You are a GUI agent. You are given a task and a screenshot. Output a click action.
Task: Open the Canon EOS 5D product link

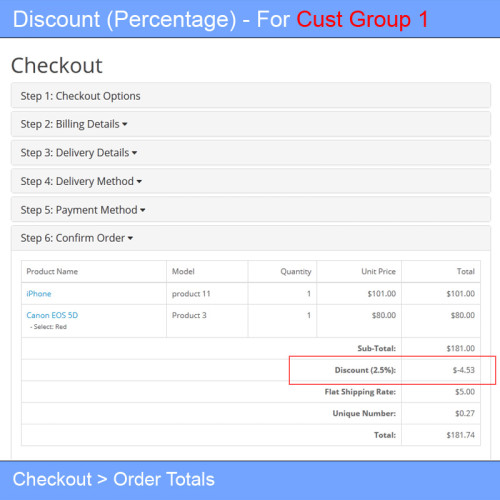[52, 315]
